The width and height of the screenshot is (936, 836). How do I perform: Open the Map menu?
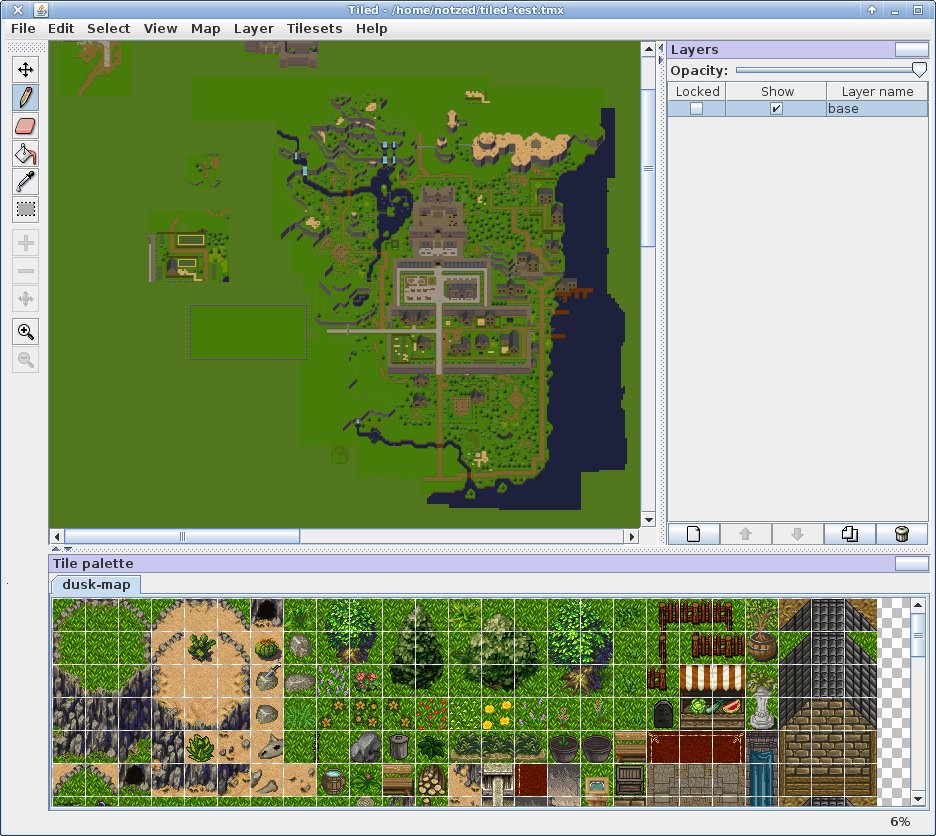click(205, 29)
